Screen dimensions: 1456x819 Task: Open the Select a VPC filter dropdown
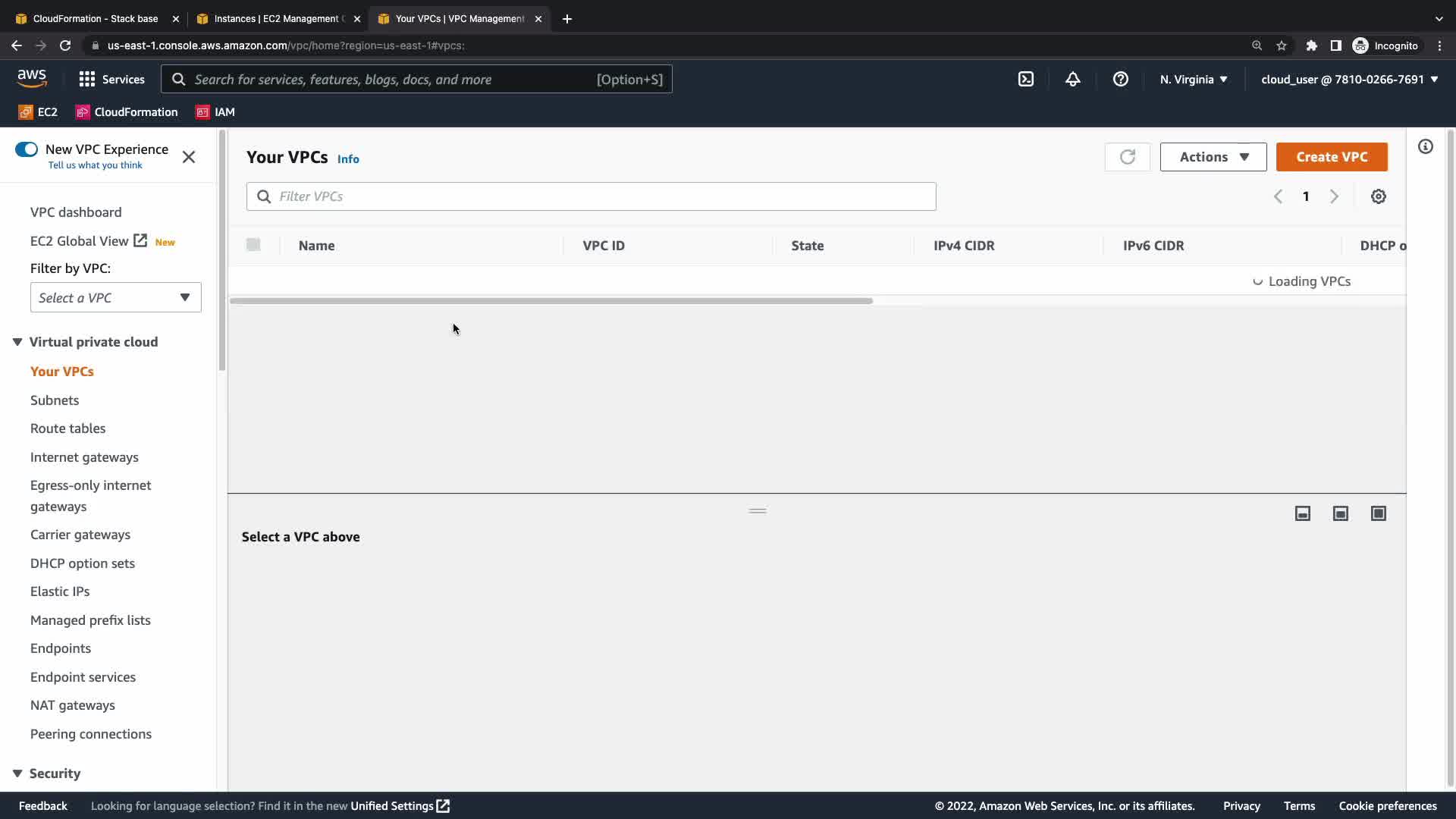click(x=115, y=297)
